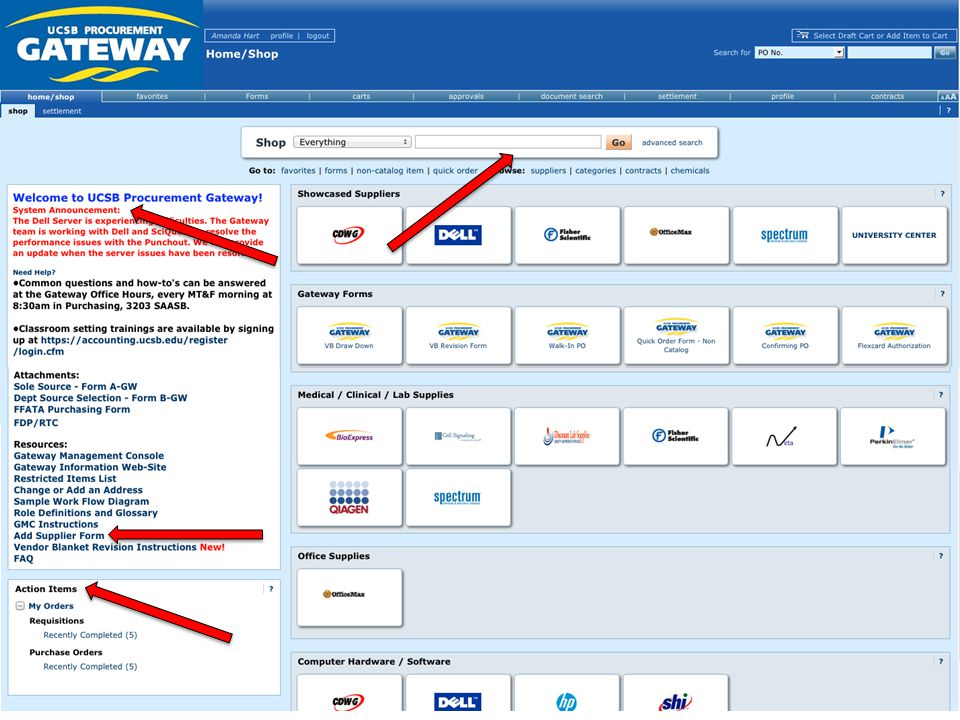Go to quick order link
Viewport: 960px width, 720px height.
click(x=455, y=171)
